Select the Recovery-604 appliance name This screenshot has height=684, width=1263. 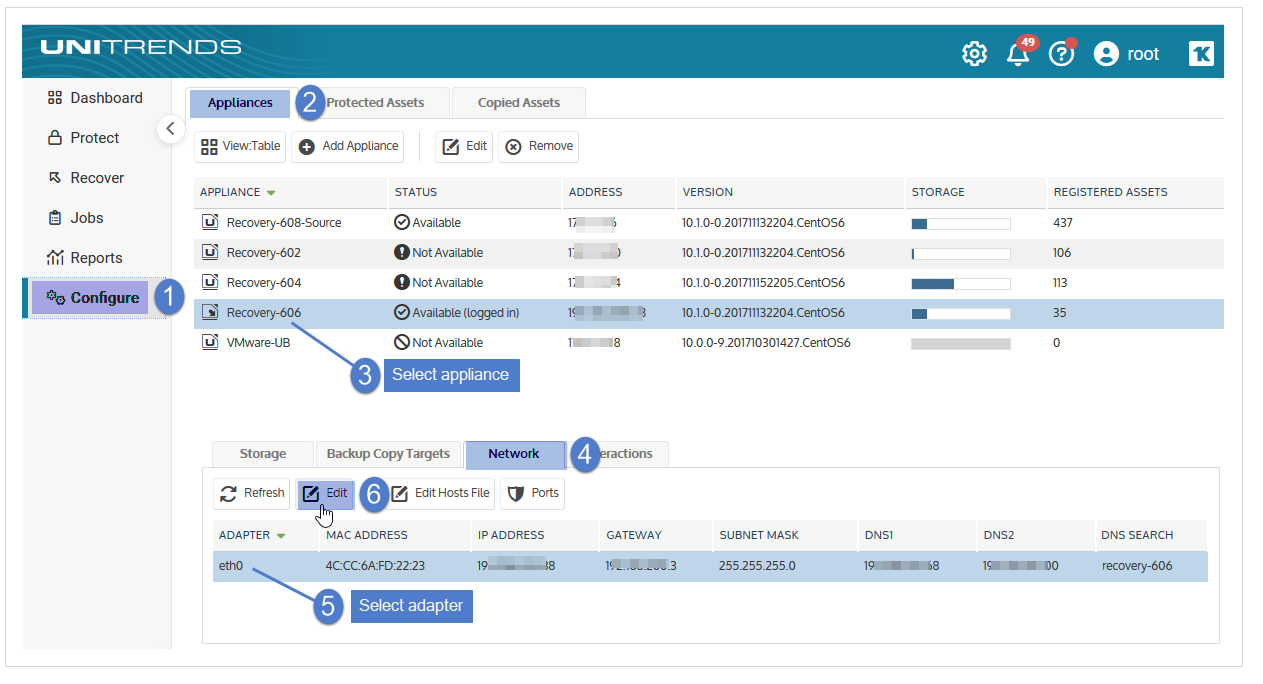coord(264,283)
